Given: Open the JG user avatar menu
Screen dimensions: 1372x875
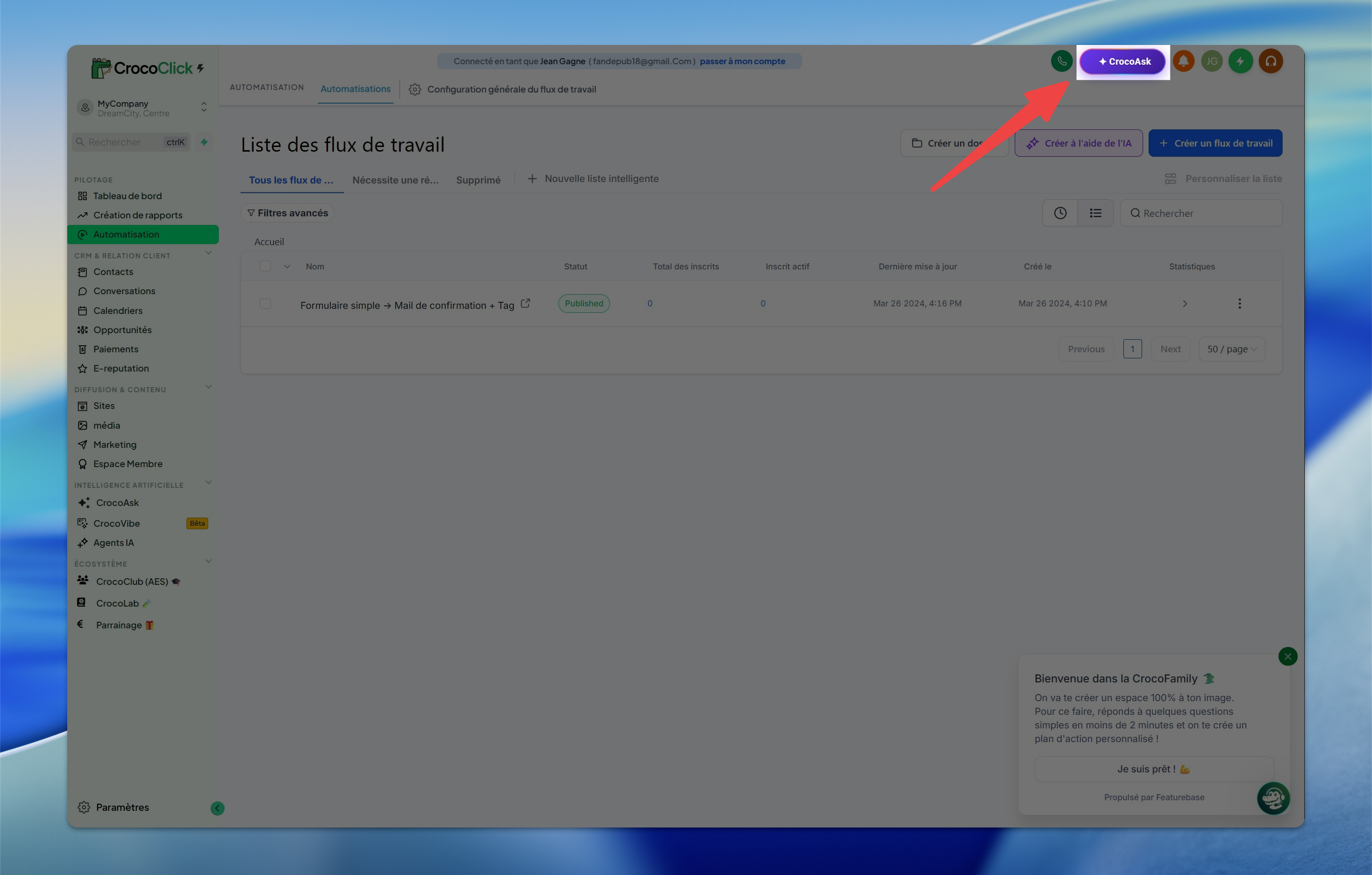Looking at the screenshot, I should pos(1212,61).
